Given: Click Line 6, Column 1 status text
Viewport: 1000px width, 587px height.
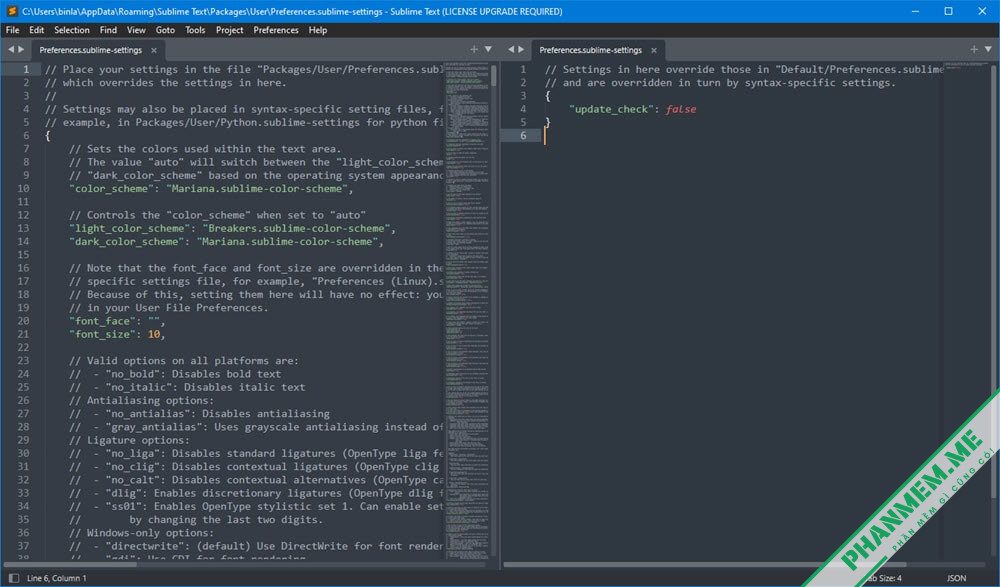Looking at the screenshot, I should point(57,578).
